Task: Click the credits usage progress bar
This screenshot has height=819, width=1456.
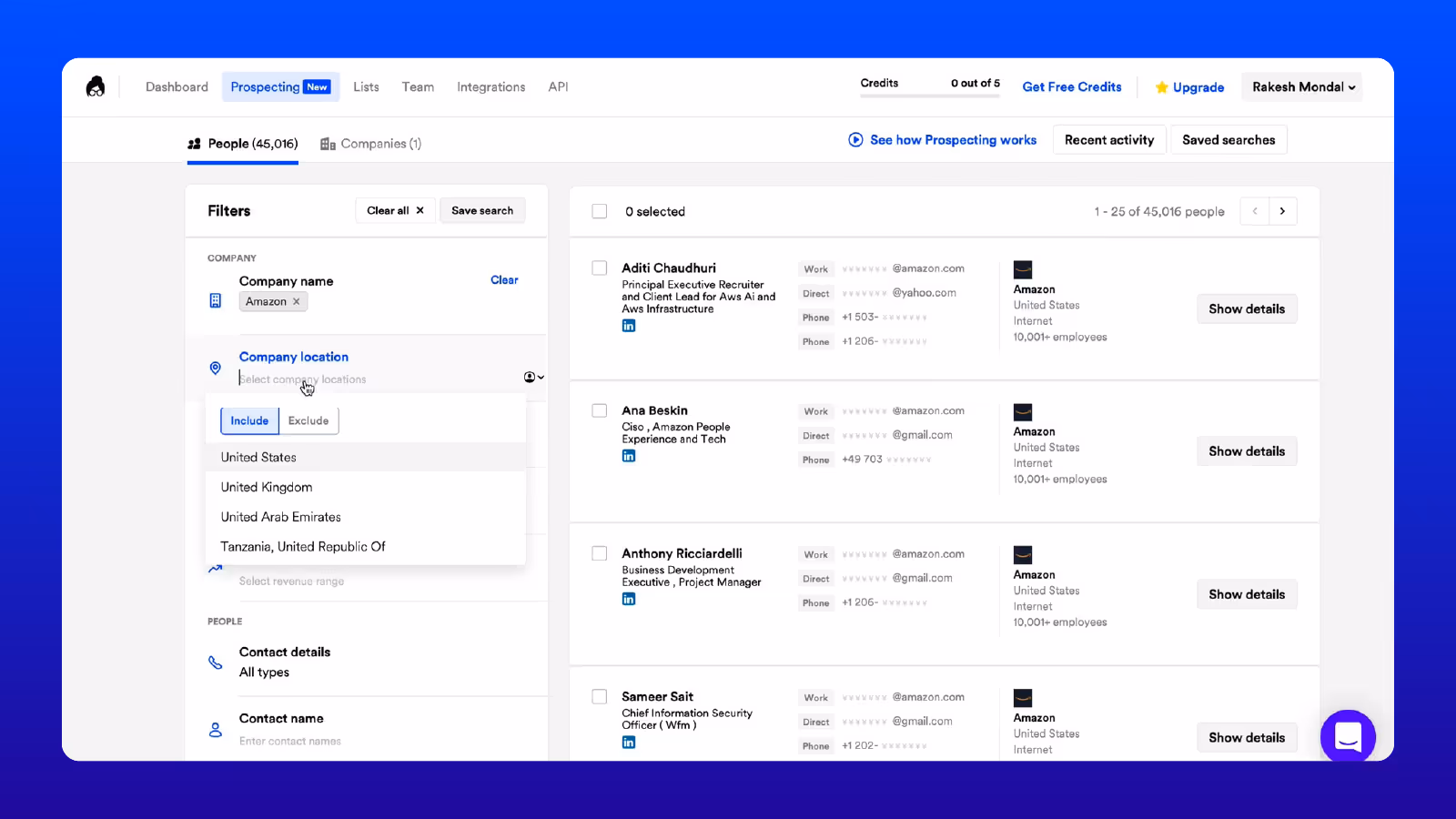Action: [x=930, y=95]
